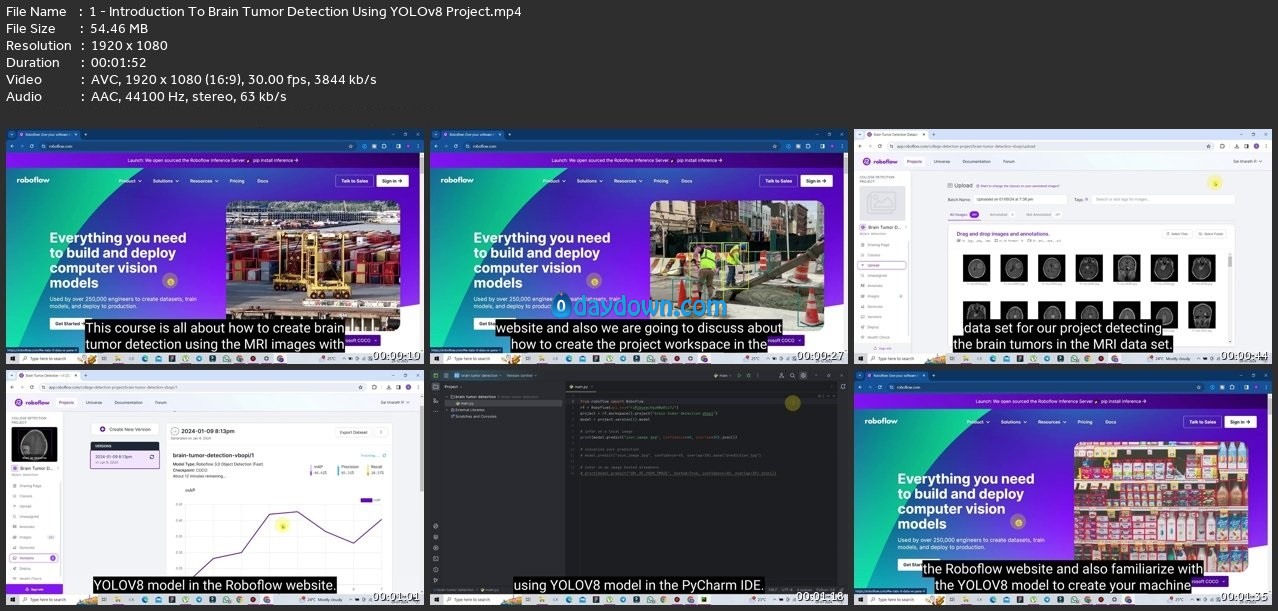Viewport: 1278px width, 611px height.
Task: Reload the browser page in the 00:00:44 frame
Action: (x=878, y=146)
